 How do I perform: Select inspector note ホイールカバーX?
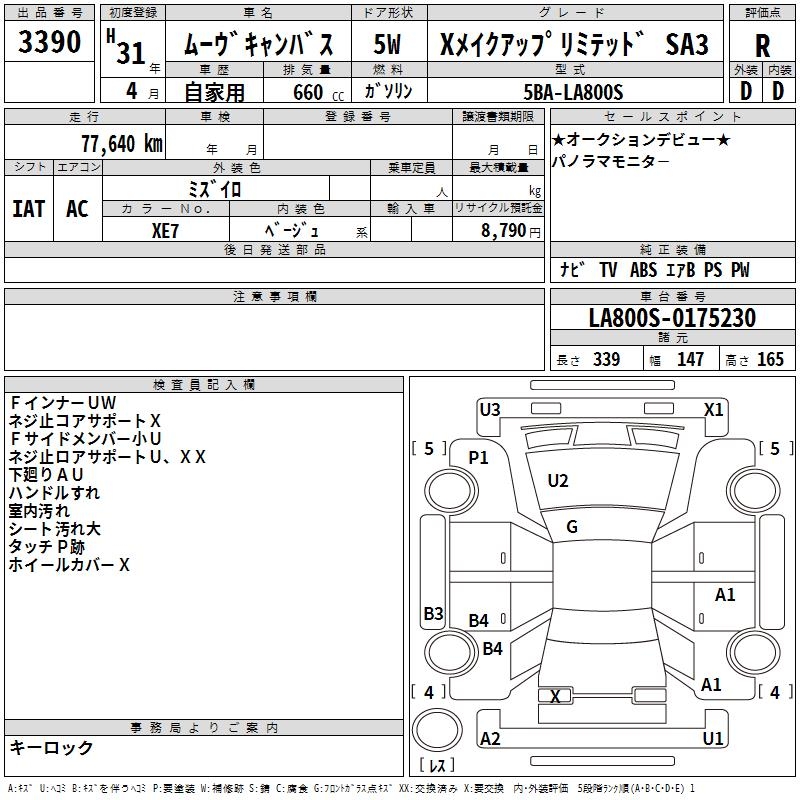(69, 565)
